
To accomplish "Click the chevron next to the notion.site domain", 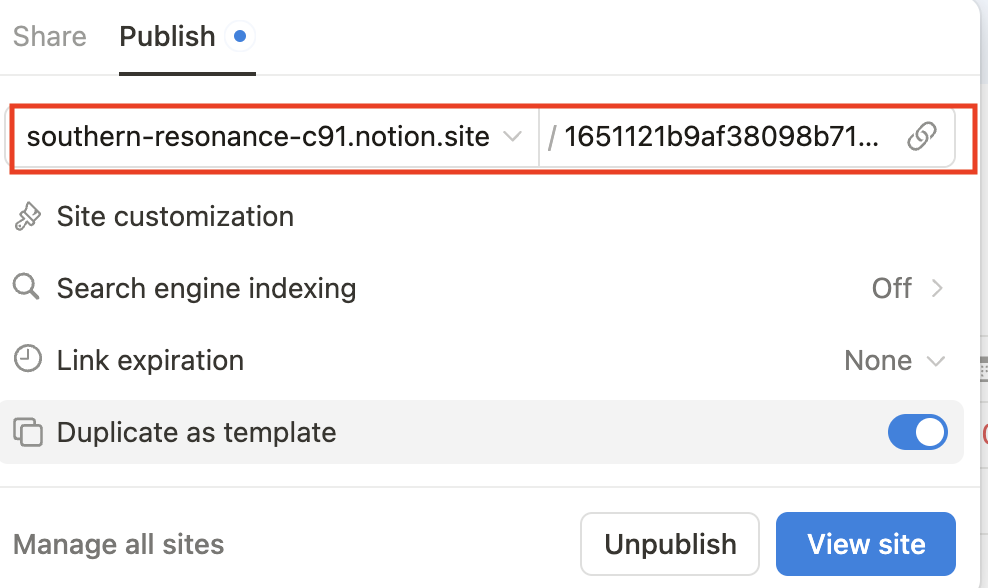I will coord(512,137).
